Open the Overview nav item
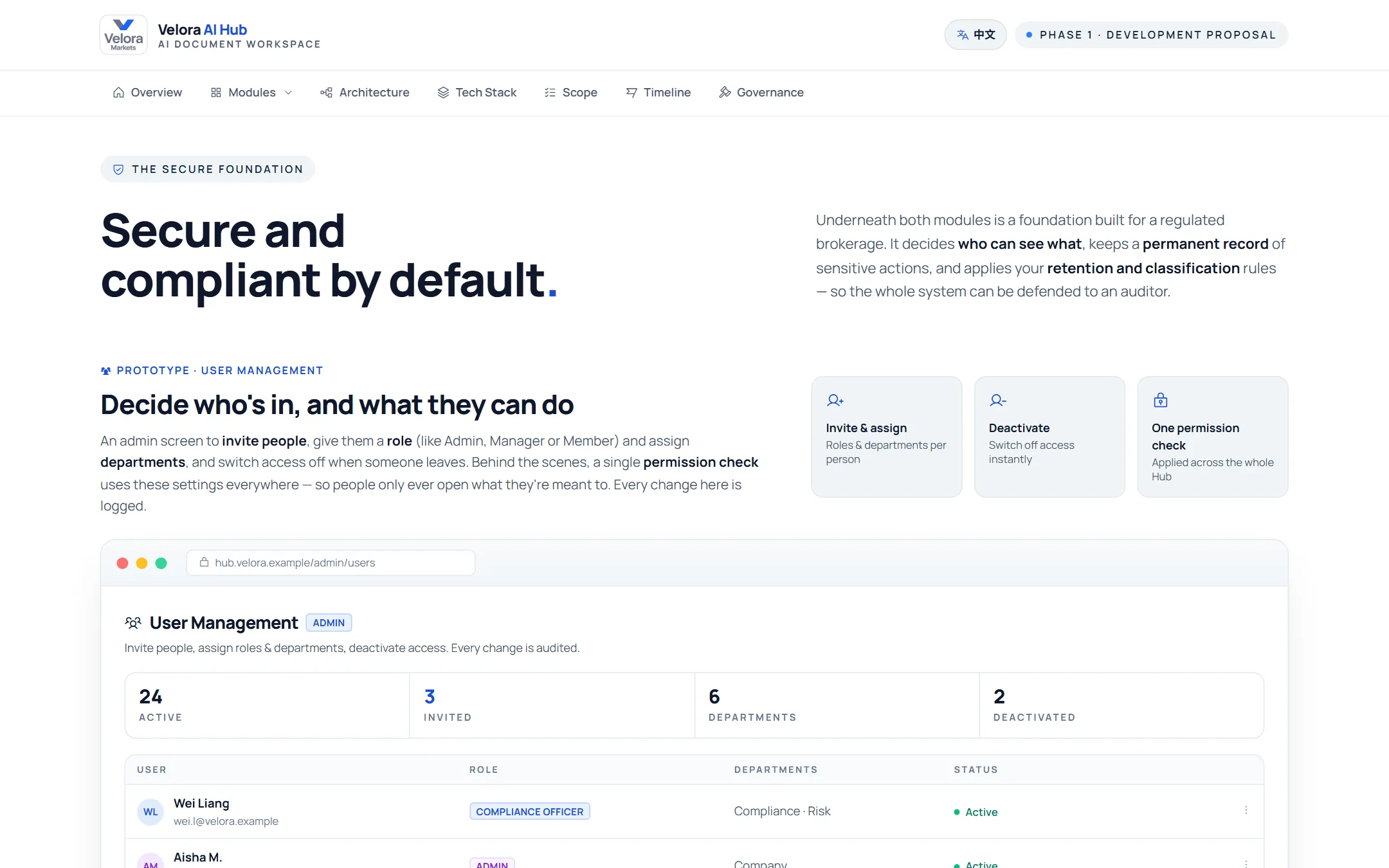This screenshot has width=1389, height=868. click(x=147, y=93)
